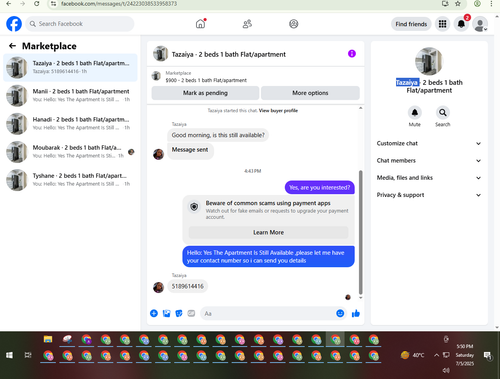500x379 pixels.
Task: Send a thumbs-up like
Action: 356,313
